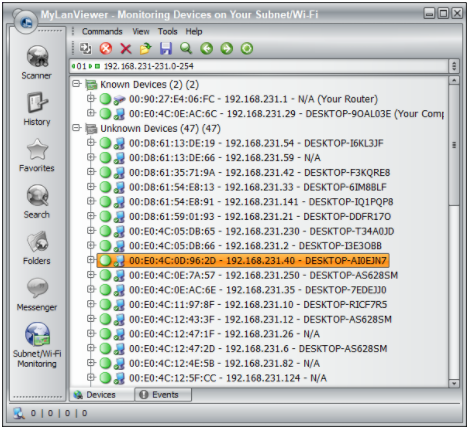This screenshot has height=427, width=470.
Task: Click the magnifying glass find icon in toolbar
Action: click(186, 49)
